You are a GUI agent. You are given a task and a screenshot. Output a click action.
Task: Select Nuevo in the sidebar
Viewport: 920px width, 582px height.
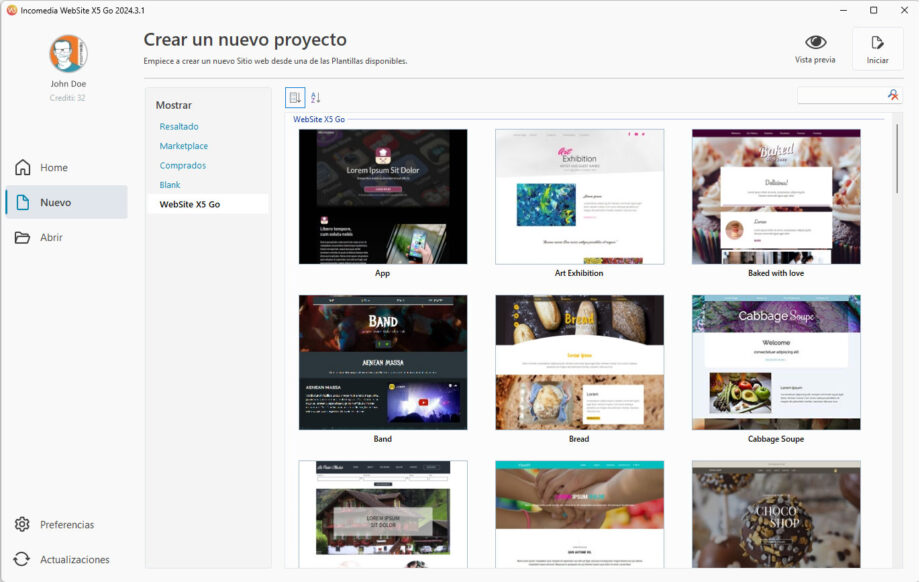tap(66, 202)
